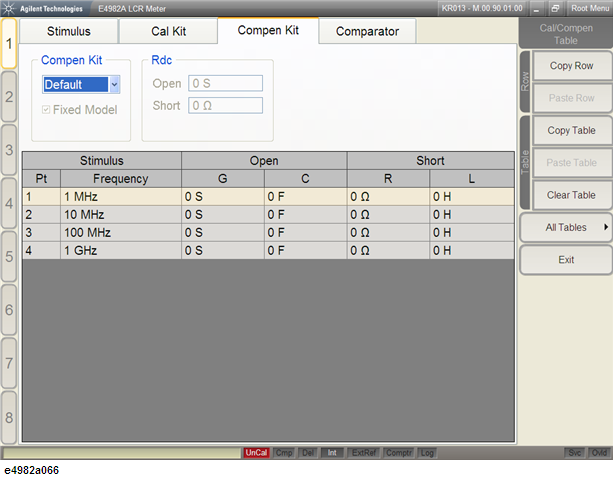Switch to the Cal Kit tab

(x=168, y=31)
